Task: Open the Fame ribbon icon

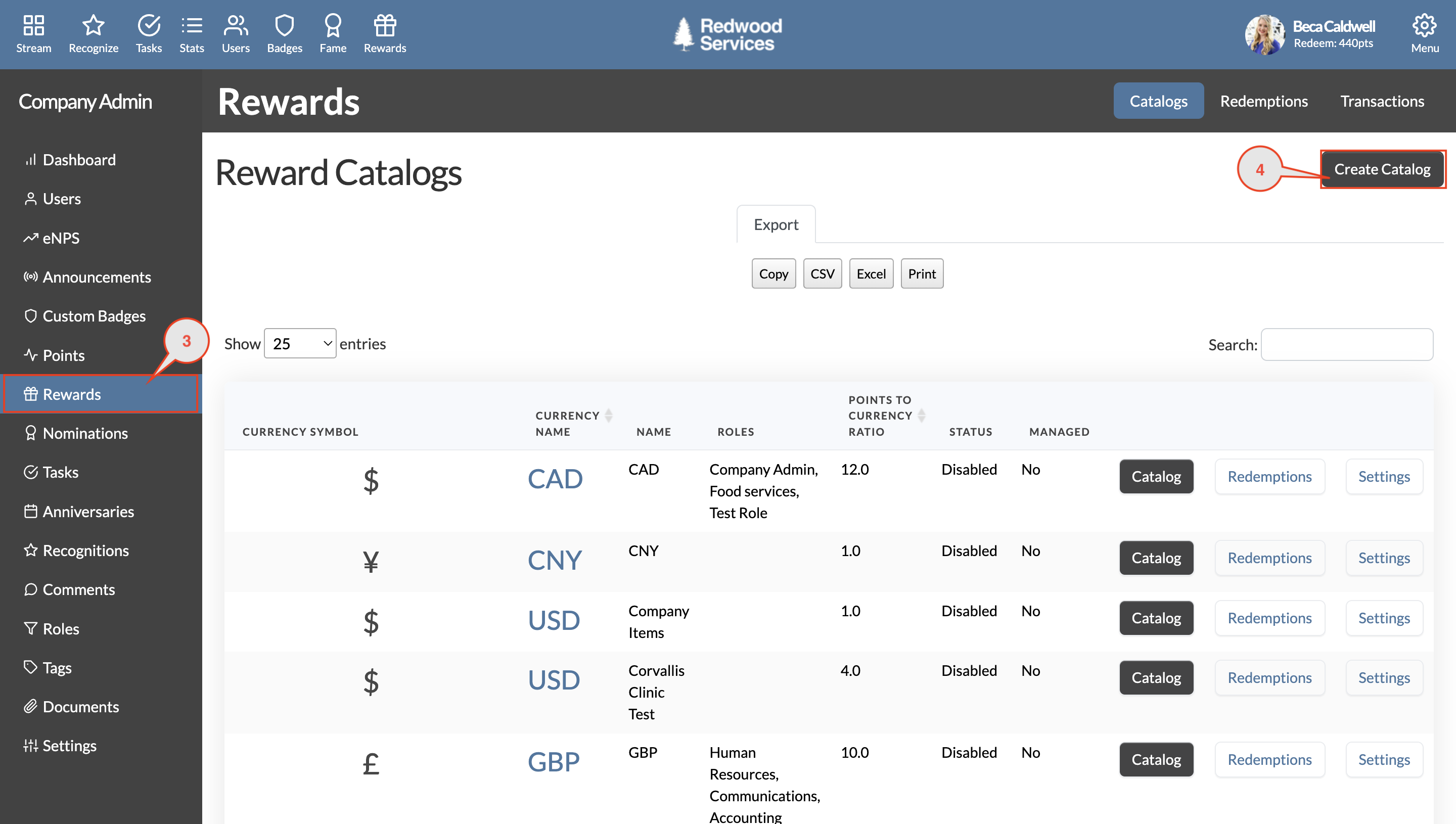Action: point(333,25)
